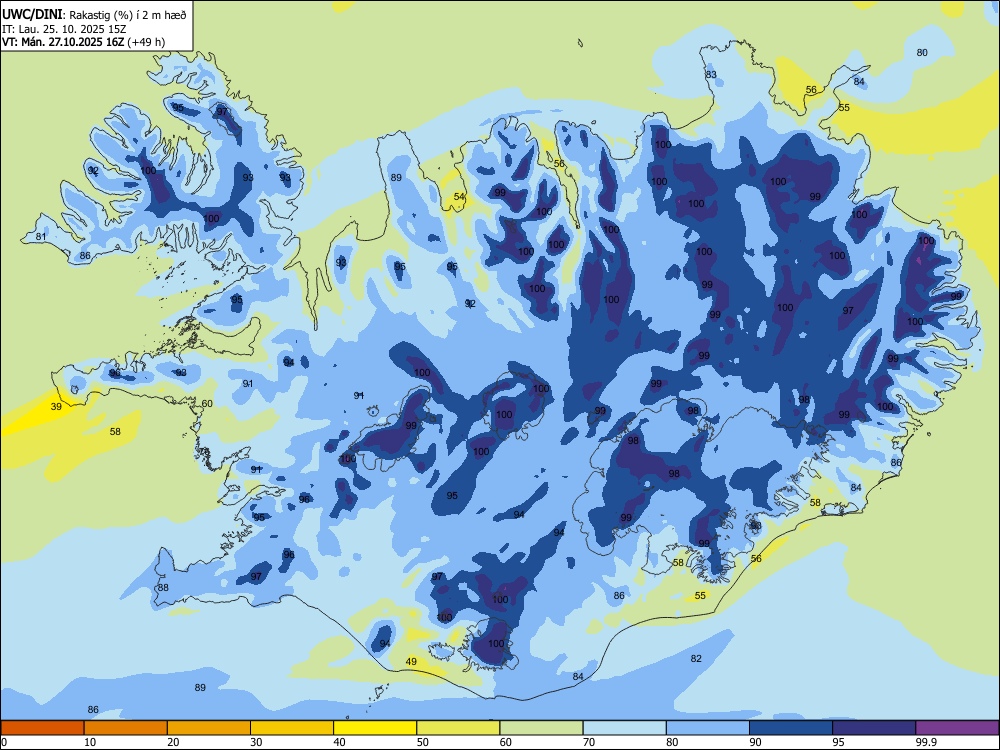Image resolution: width=1000 pixels, height=750 pixels.
Task: Click the 49 humidity value on the map
Action: (411, 661)
